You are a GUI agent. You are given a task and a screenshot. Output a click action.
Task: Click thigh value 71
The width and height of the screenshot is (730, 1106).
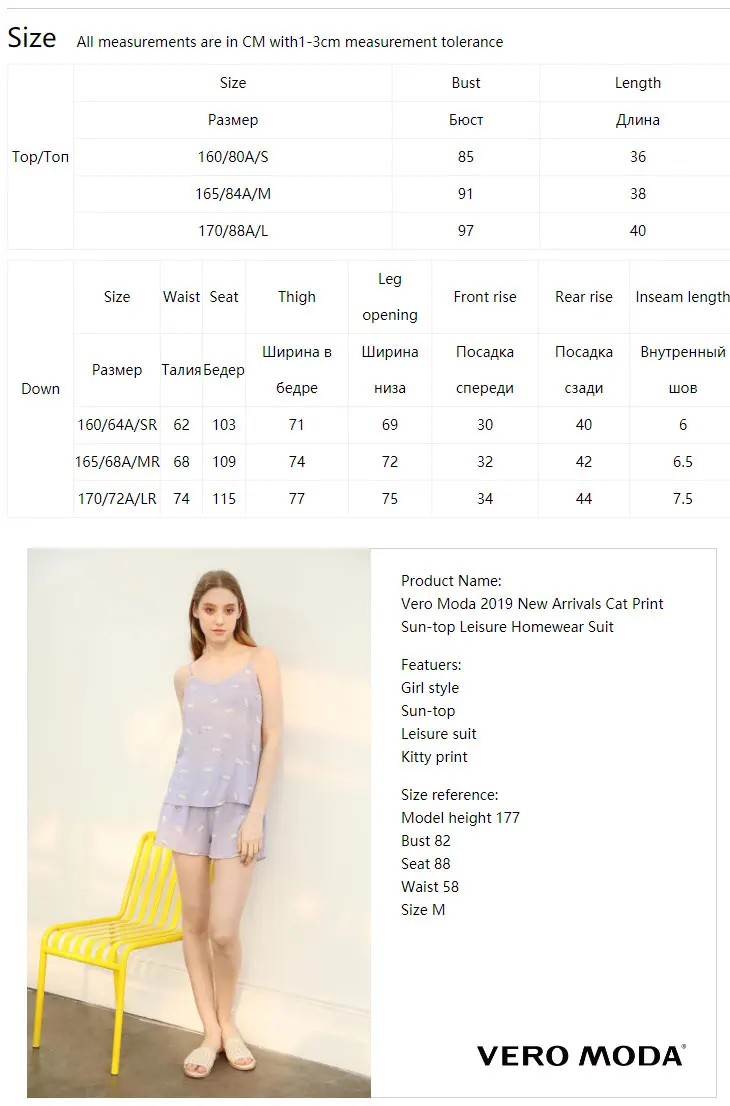click(296, 425)
